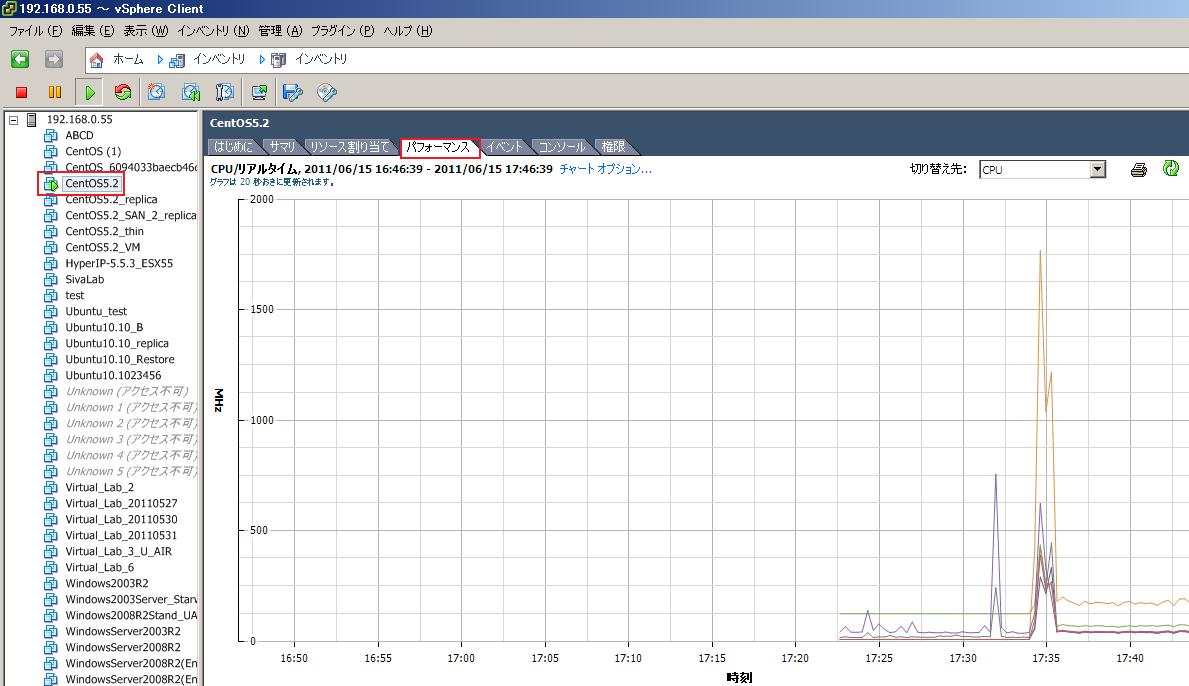
Task: Click the vSphere Client title bar icon
Action: point(8,8)
